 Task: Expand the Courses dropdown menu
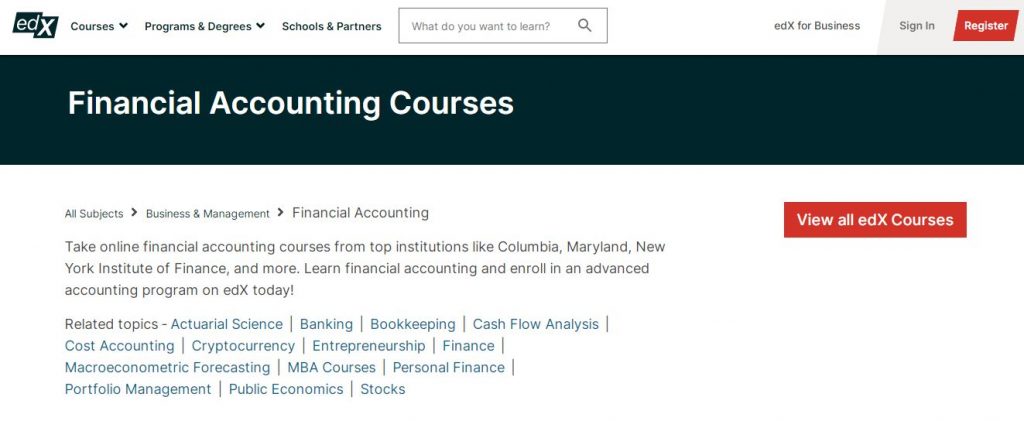tap(99, 26)
